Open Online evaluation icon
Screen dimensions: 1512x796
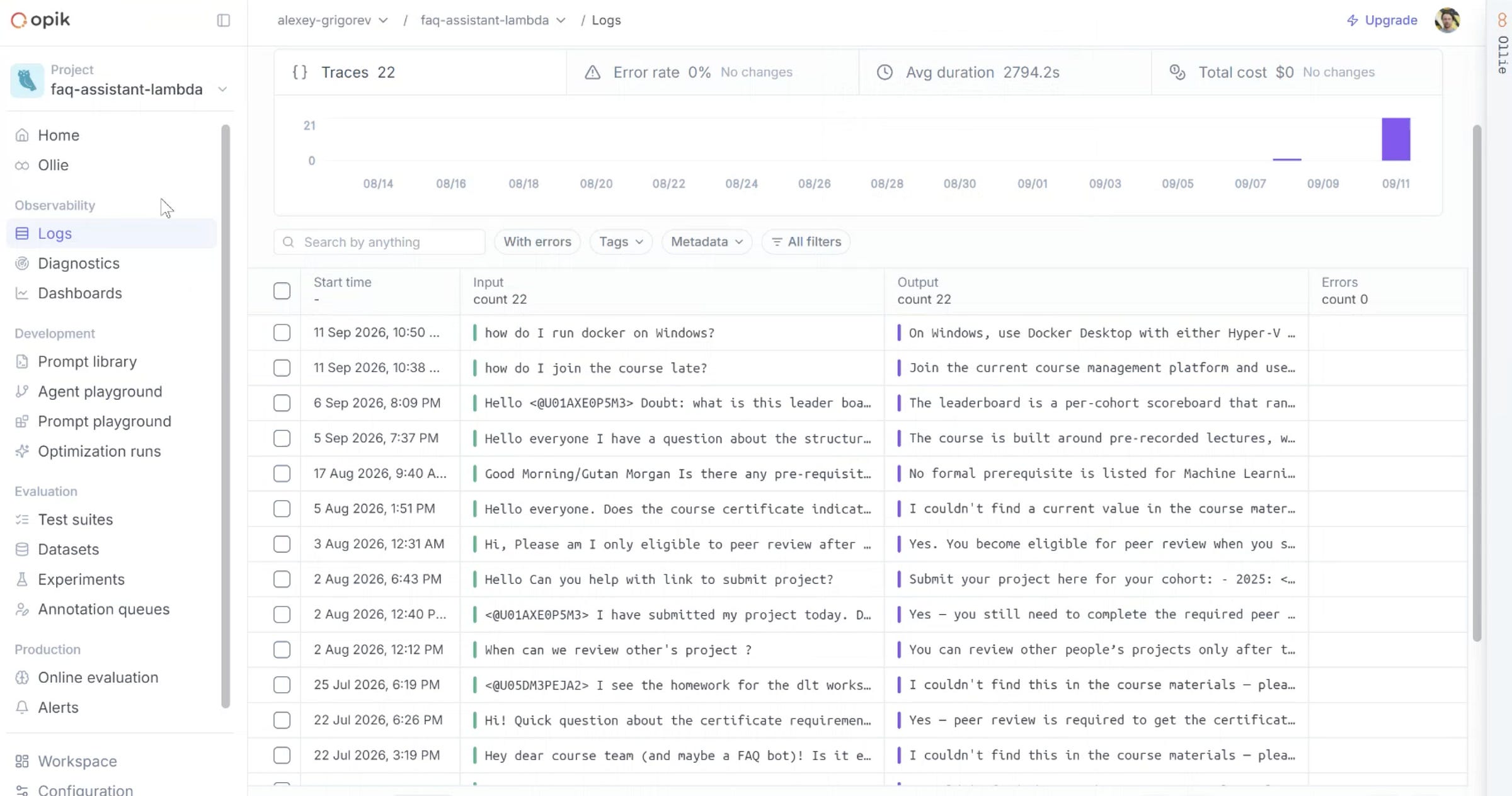(x=22, y=678)
